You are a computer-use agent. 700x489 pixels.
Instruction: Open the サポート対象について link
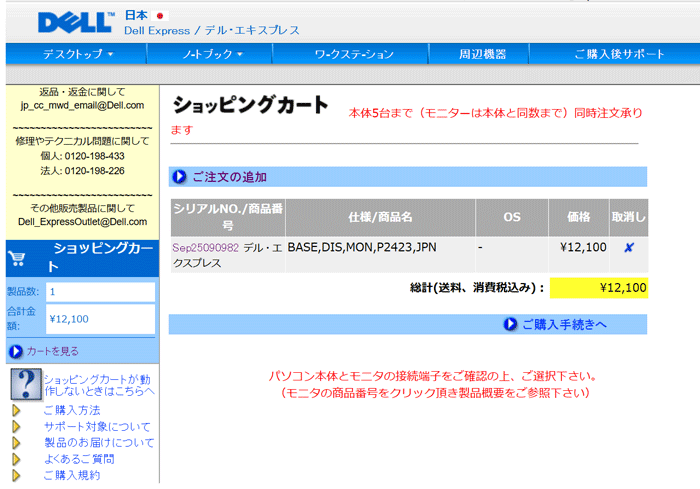[x=97, y=426]
